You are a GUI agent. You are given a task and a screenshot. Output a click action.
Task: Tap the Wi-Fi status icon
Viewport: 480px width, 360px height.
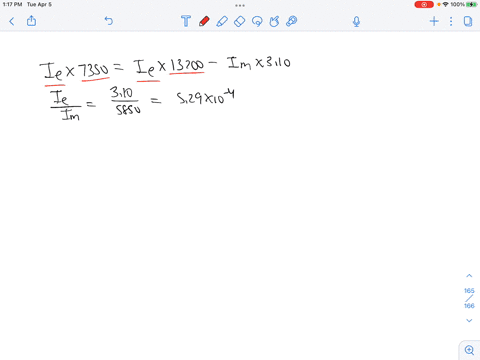(x=445, y=4)
